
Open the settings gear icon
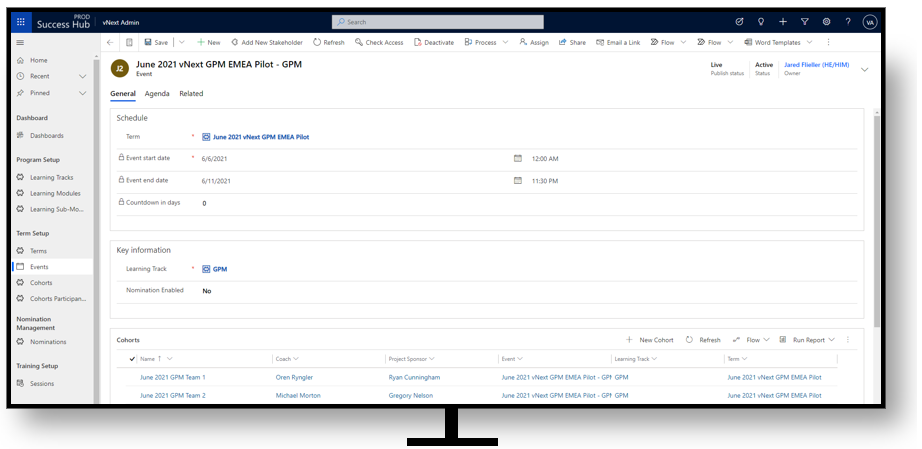tap(826, 21)
